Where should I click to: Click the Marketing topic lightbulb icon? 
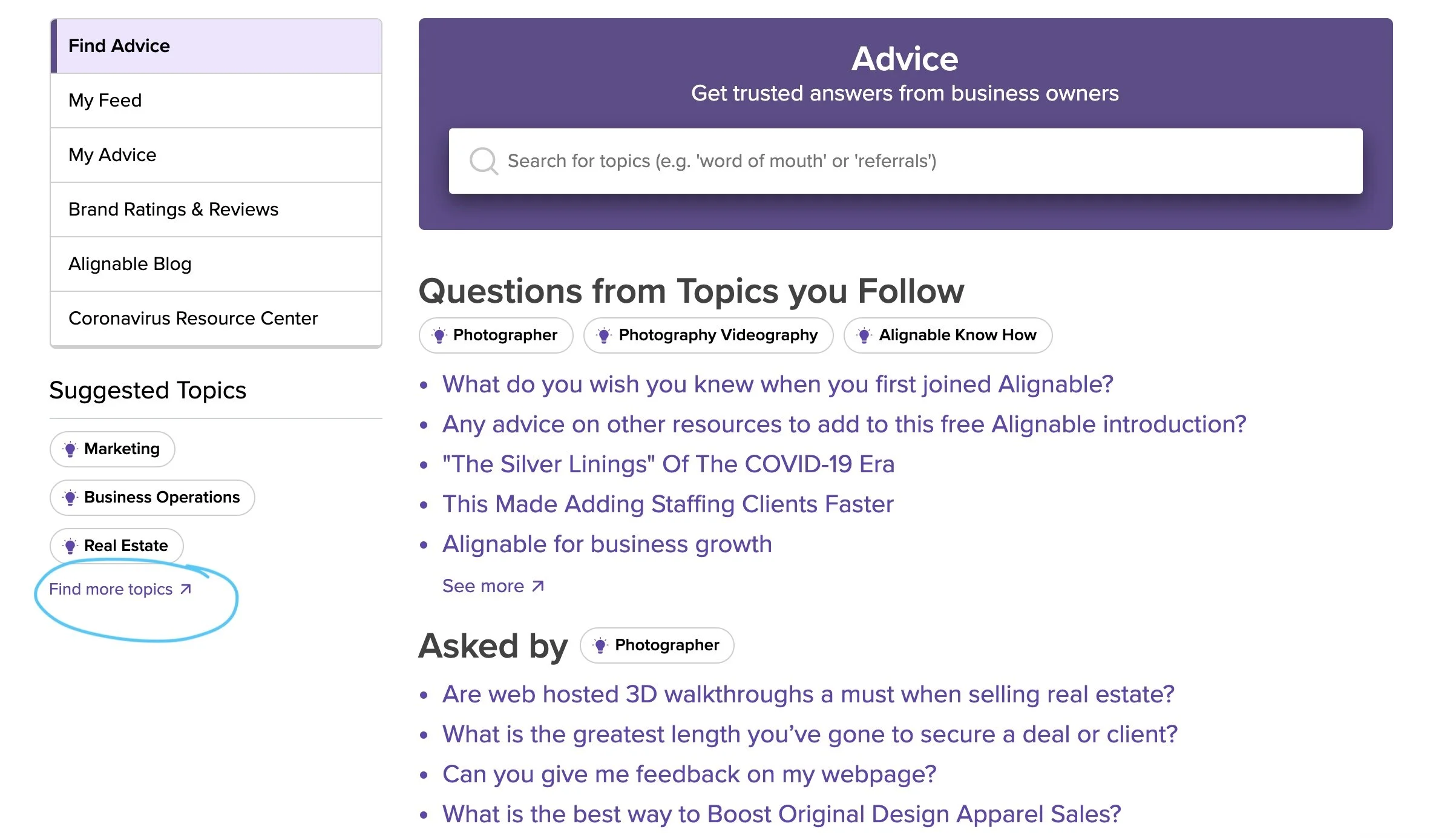(x=70, y=449)
